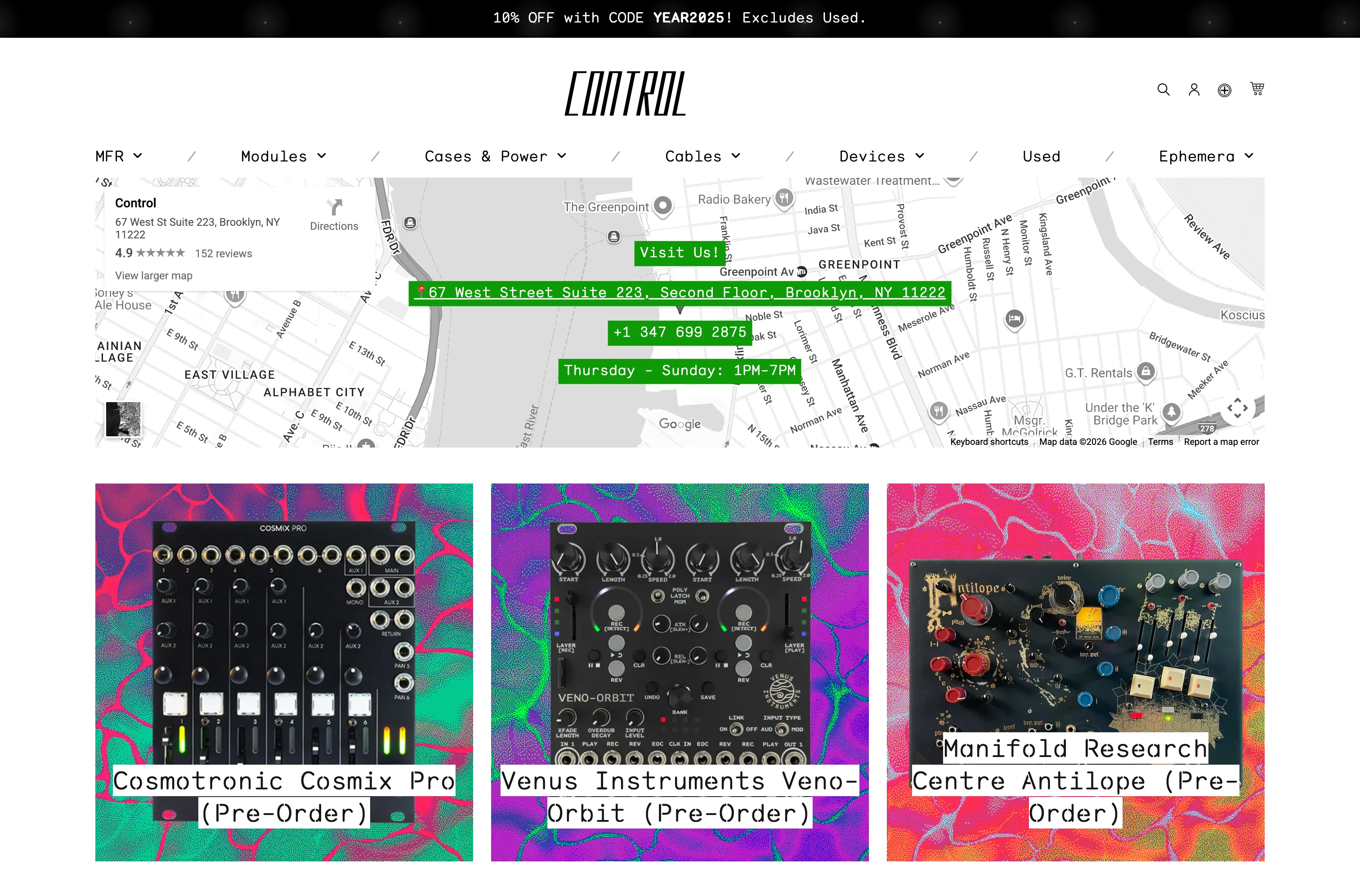The image size is (1360, 896).
Task: Call the store via the phone number button
Action: coord(679,332)
